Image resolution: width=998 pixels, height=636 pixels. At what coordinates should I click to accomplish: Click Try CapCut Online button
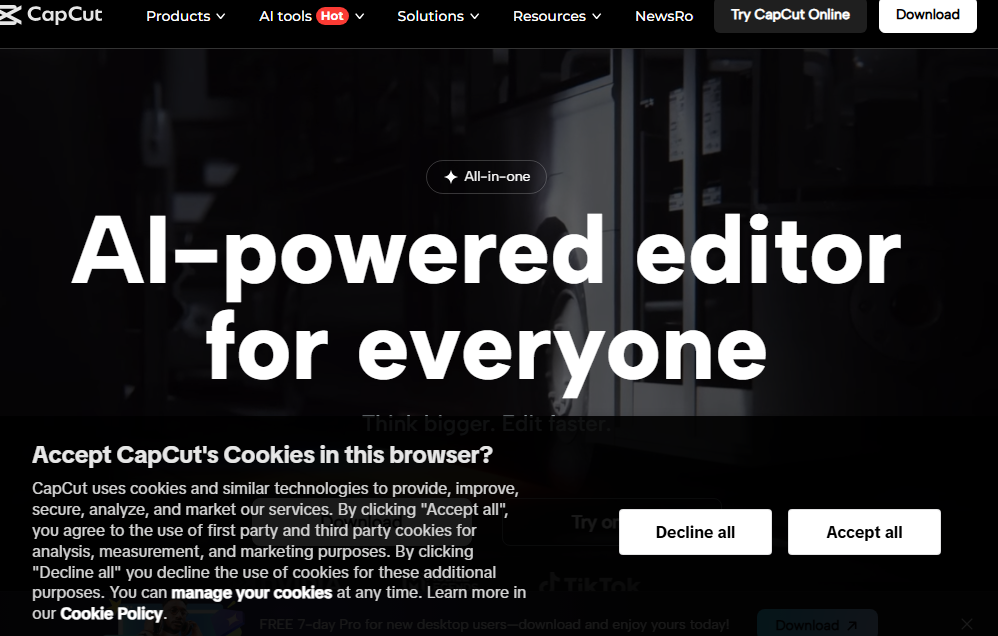coord(790,15)
